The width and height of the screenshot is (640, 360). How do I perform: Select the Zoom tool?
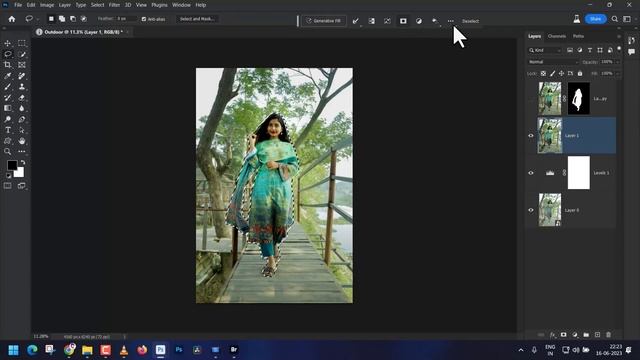coord(7,151)
